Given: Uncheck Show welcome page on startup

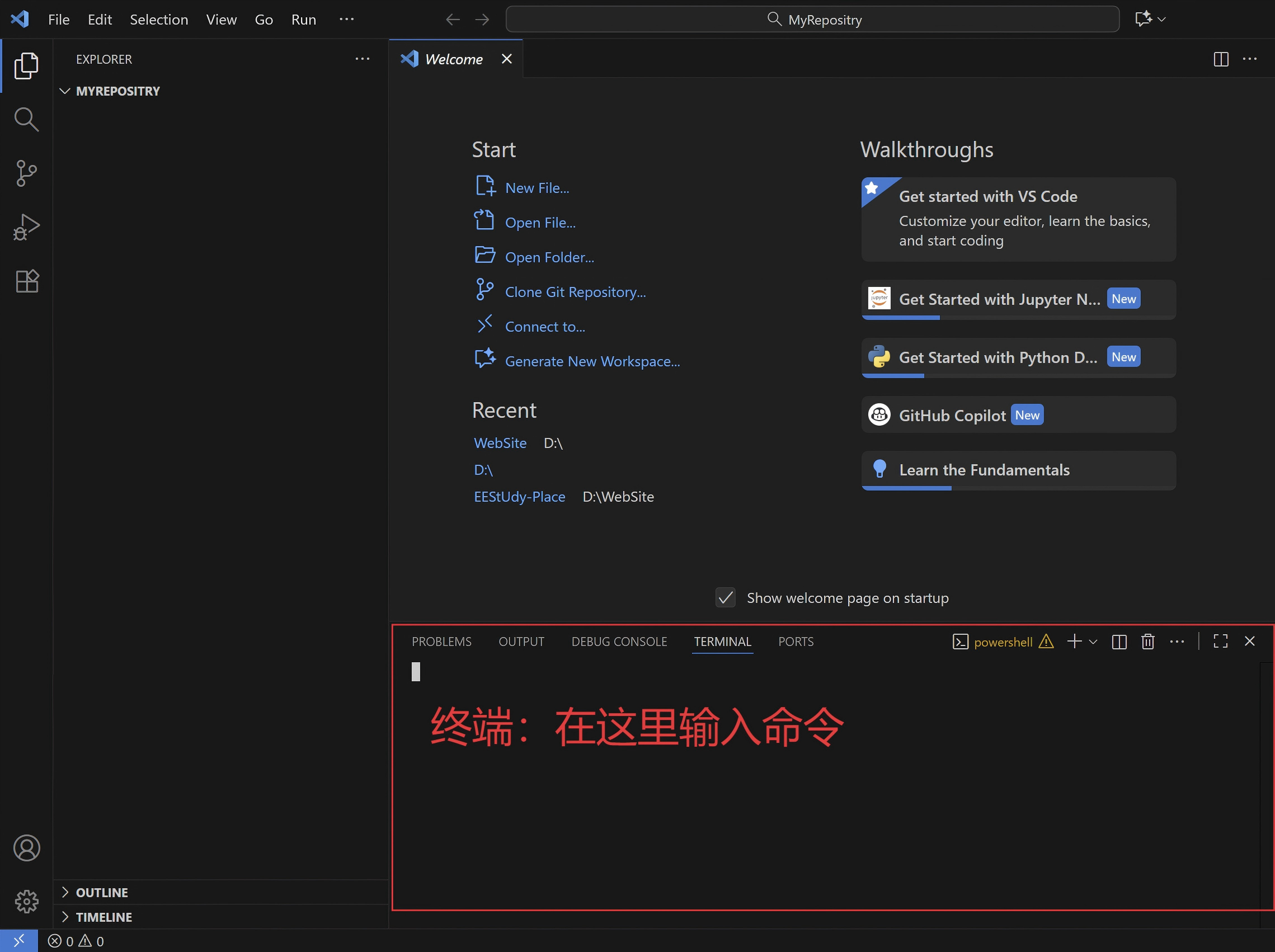Looking at the screenshot, I should click(725, 597).
